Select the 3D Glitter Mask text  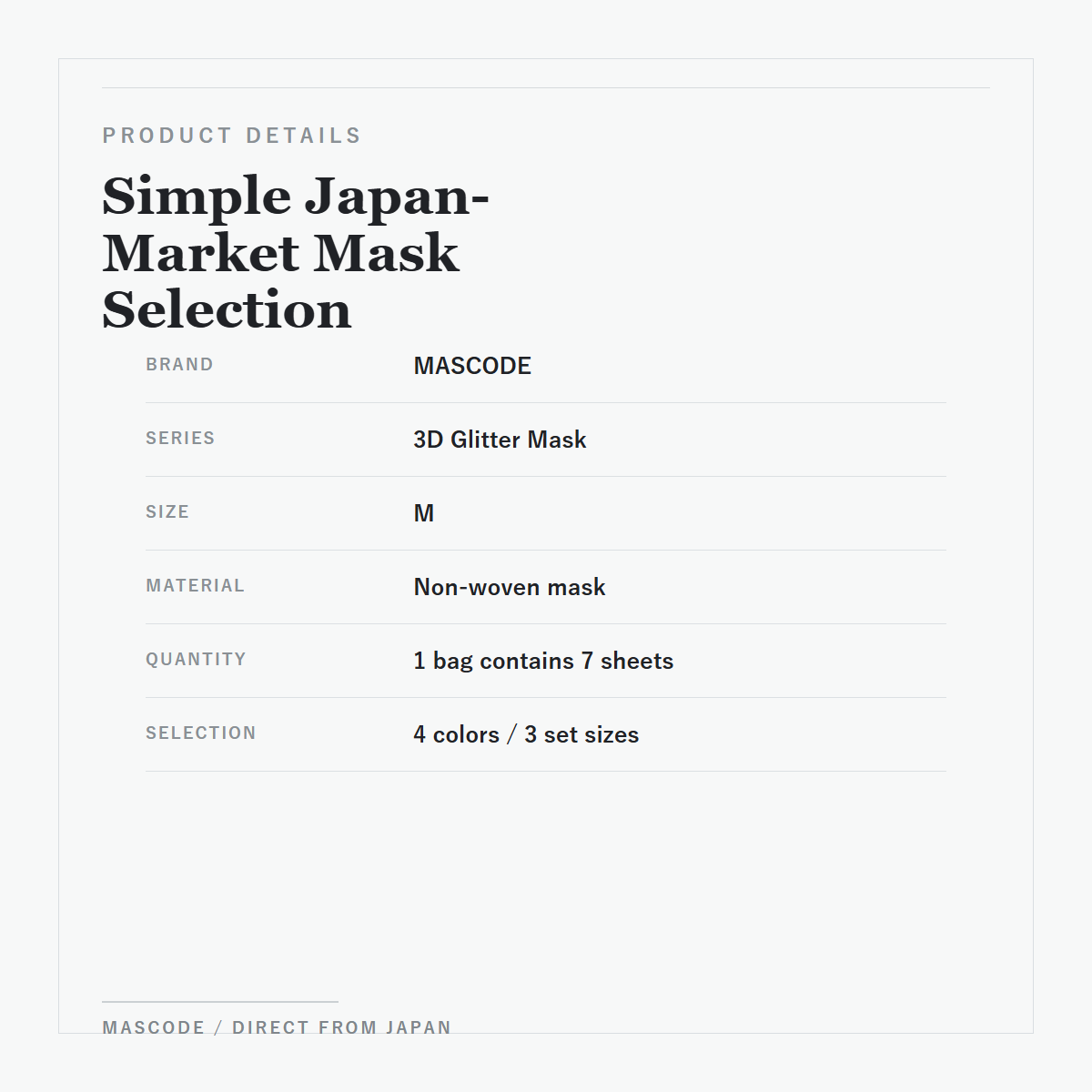pos(500,440)
